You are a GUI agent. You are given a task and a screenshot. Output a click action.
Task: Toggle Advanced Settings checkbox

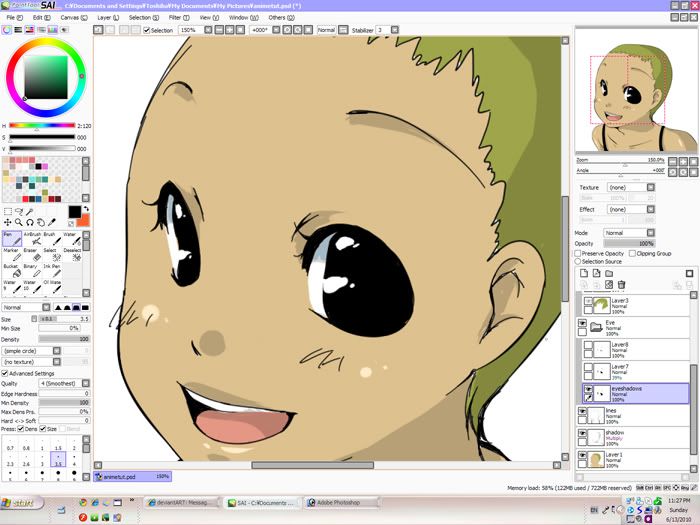[x=5, y=373]
